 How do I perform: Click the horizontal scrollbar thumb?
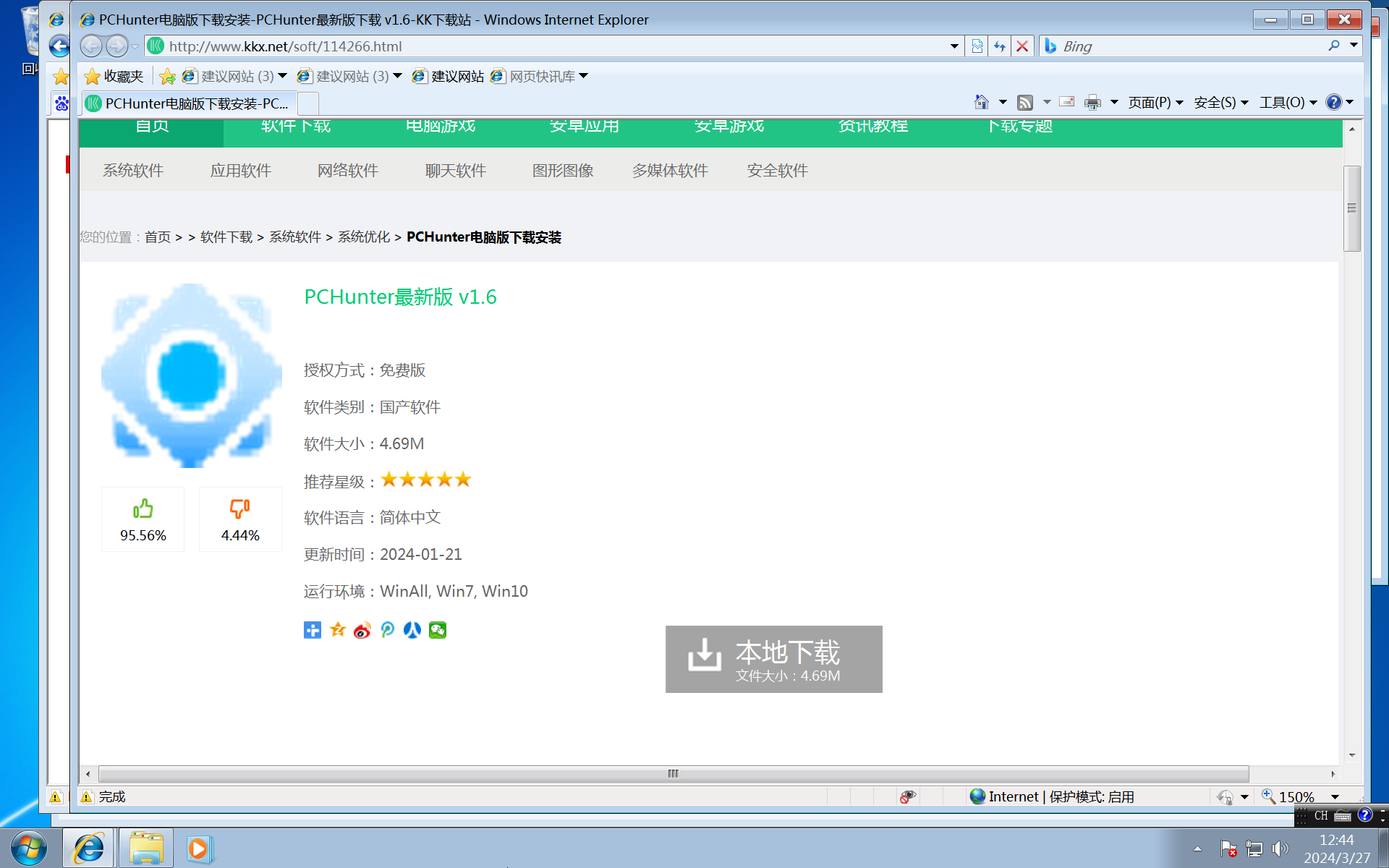[x=673, y=774]
